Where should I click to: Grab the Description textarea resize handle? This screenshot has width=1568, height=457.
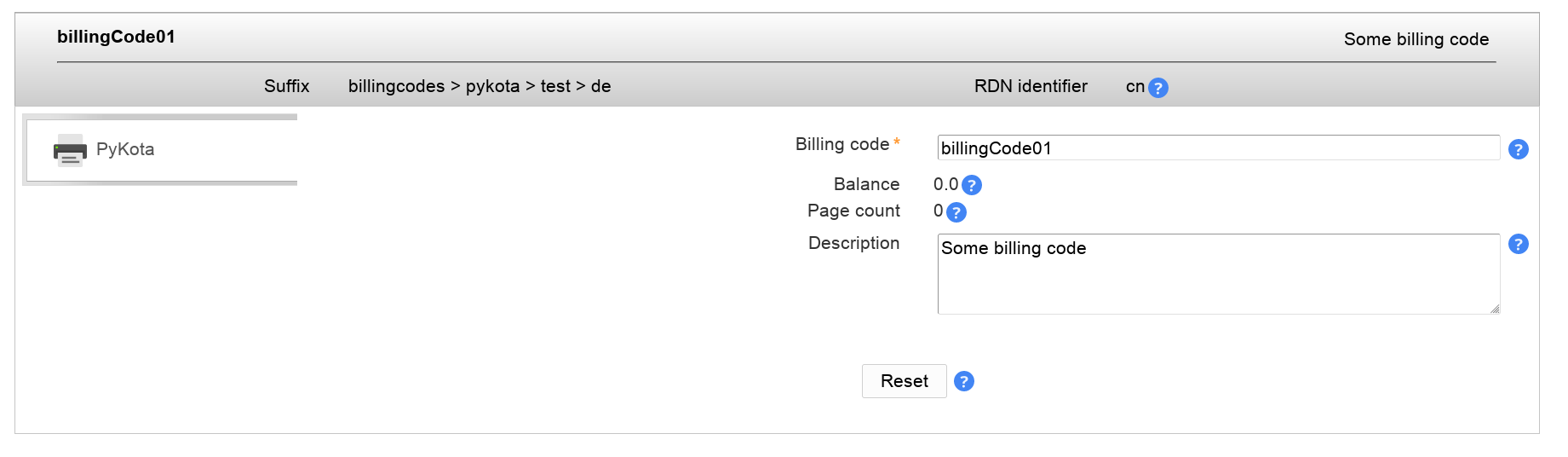(x=1495, y=309)
